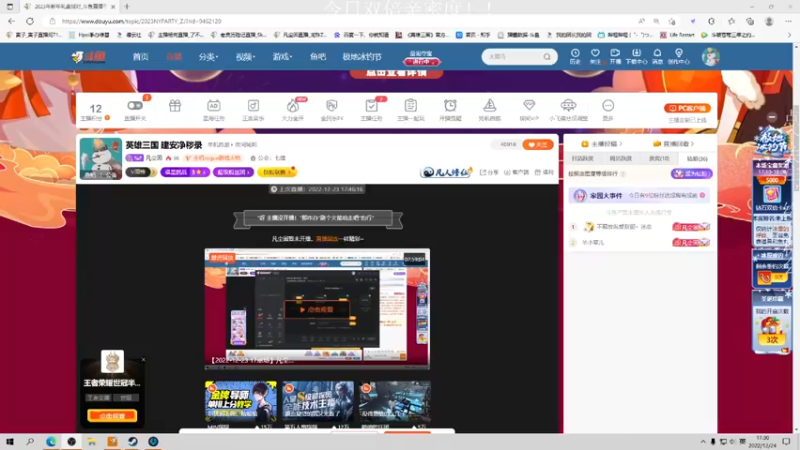Switch to the first ranking tab
The height and width of the screenshot is (450, 800).
(582, 159)
